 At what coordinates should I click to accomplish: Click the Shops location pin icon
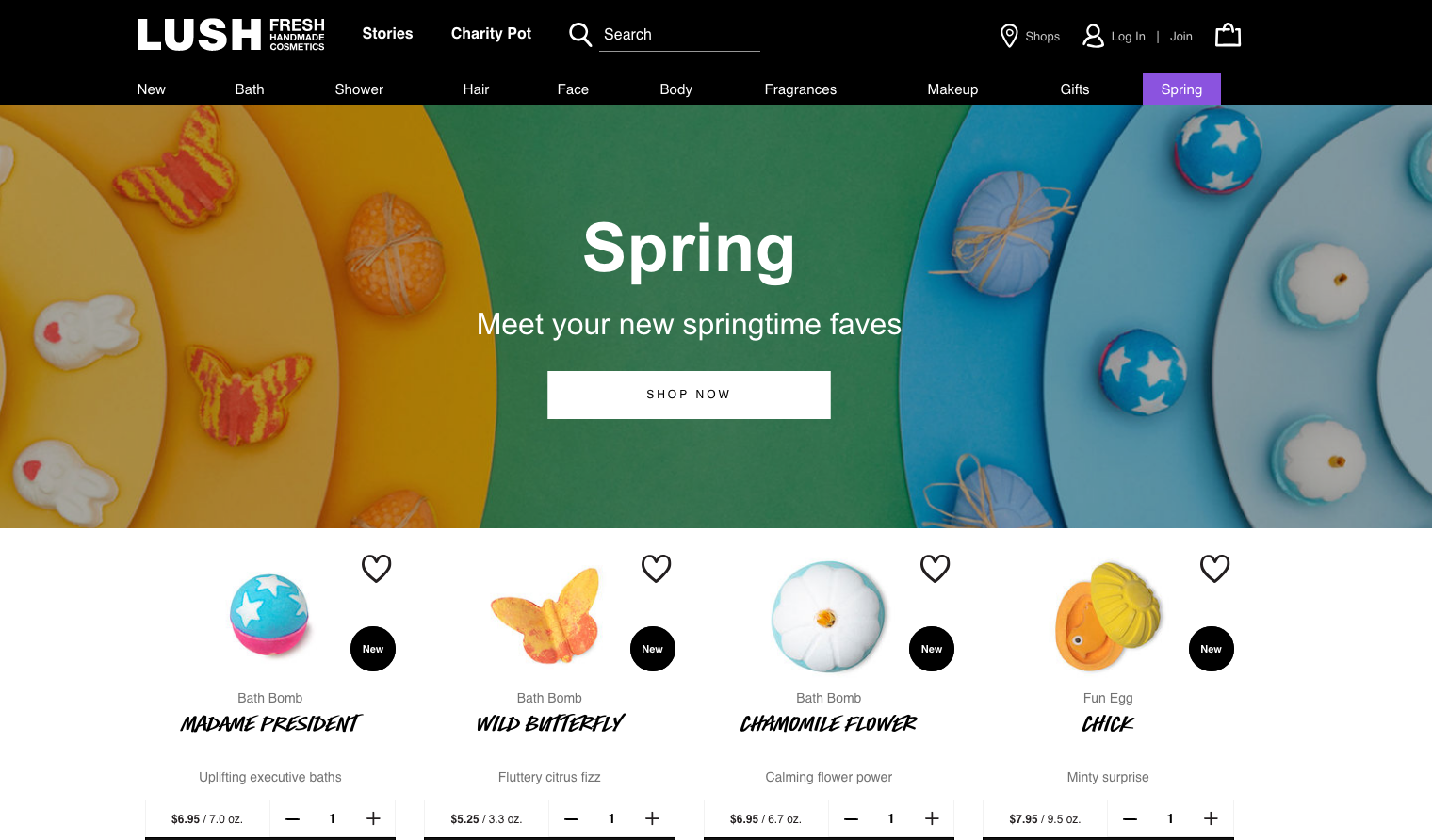(x=1008, y=36)
